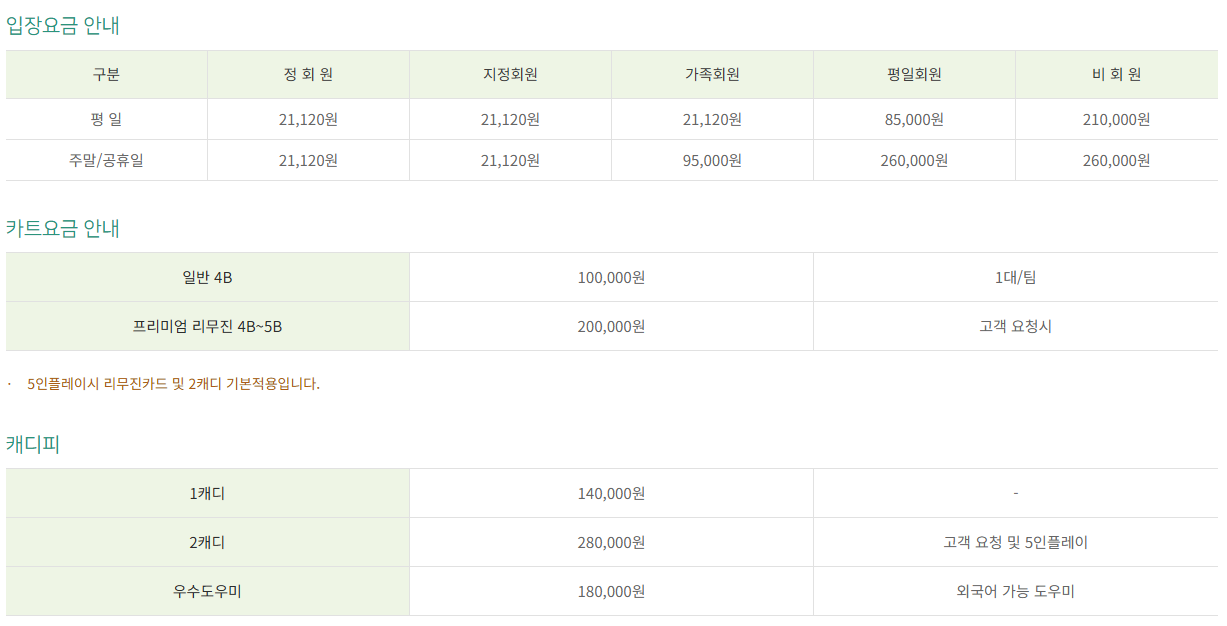Select the 210,000원 non-member weekday fee
Image resolution: width=1227 pixels, height=626 pixels.
pos(1116,120)
